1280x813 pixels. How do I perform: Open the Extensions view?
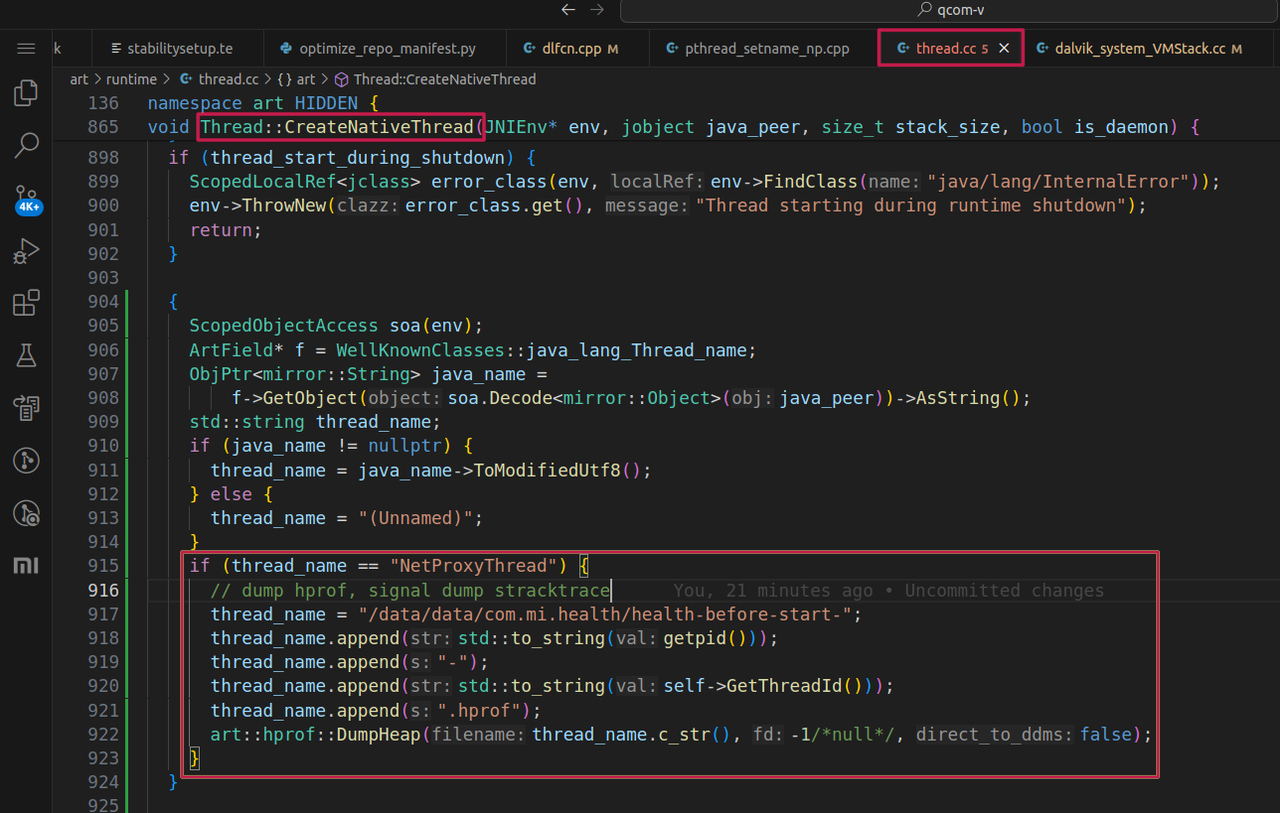26,303
